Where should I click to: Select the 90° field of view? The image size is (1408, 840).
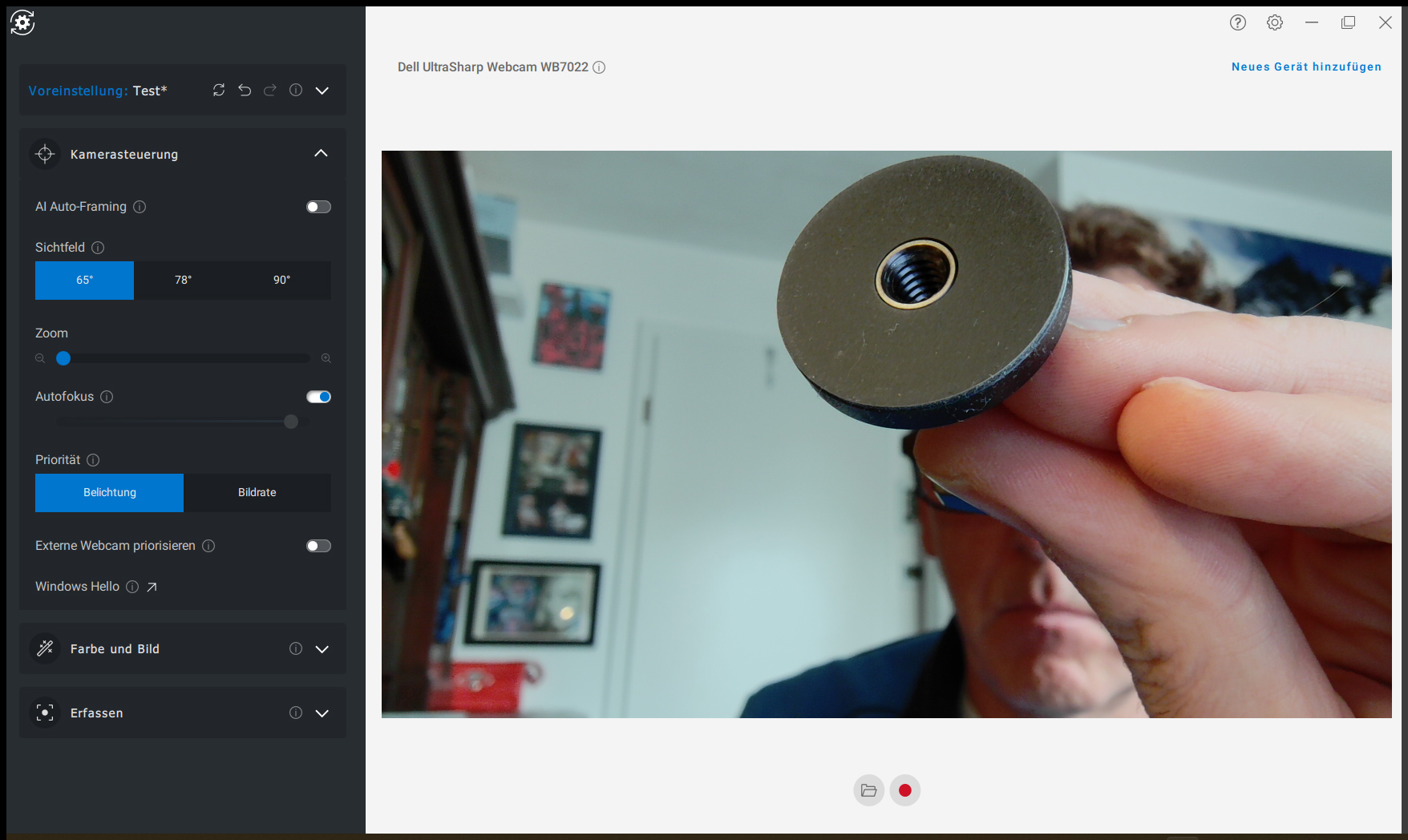point(281,280)
